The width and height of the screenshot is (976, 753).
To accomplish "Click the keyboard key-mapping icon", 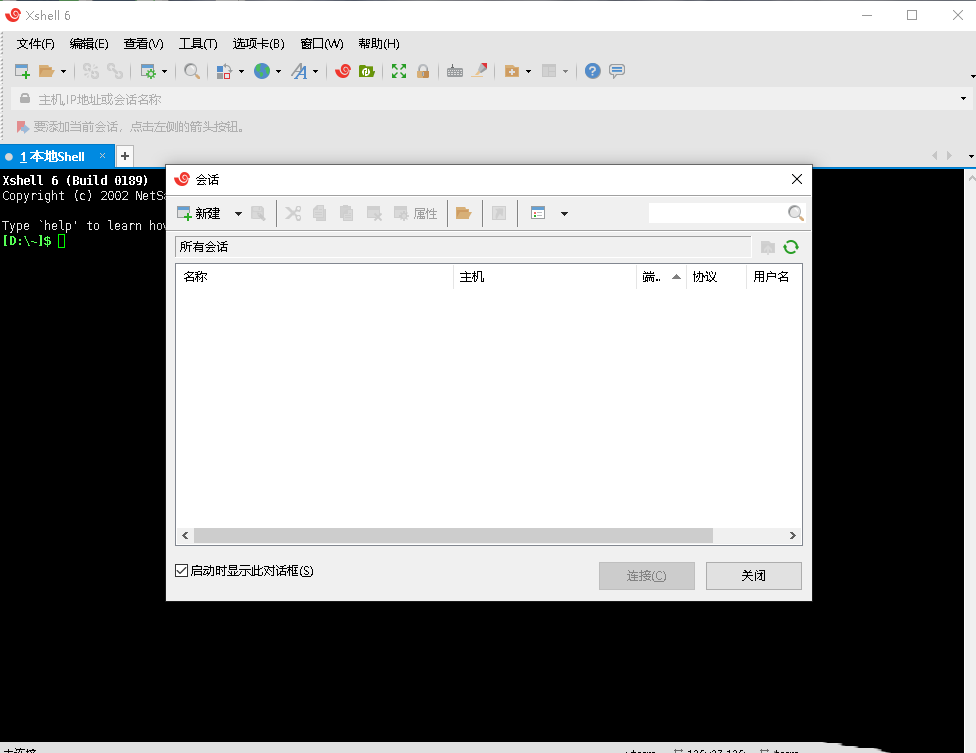I will click(455, 72).
